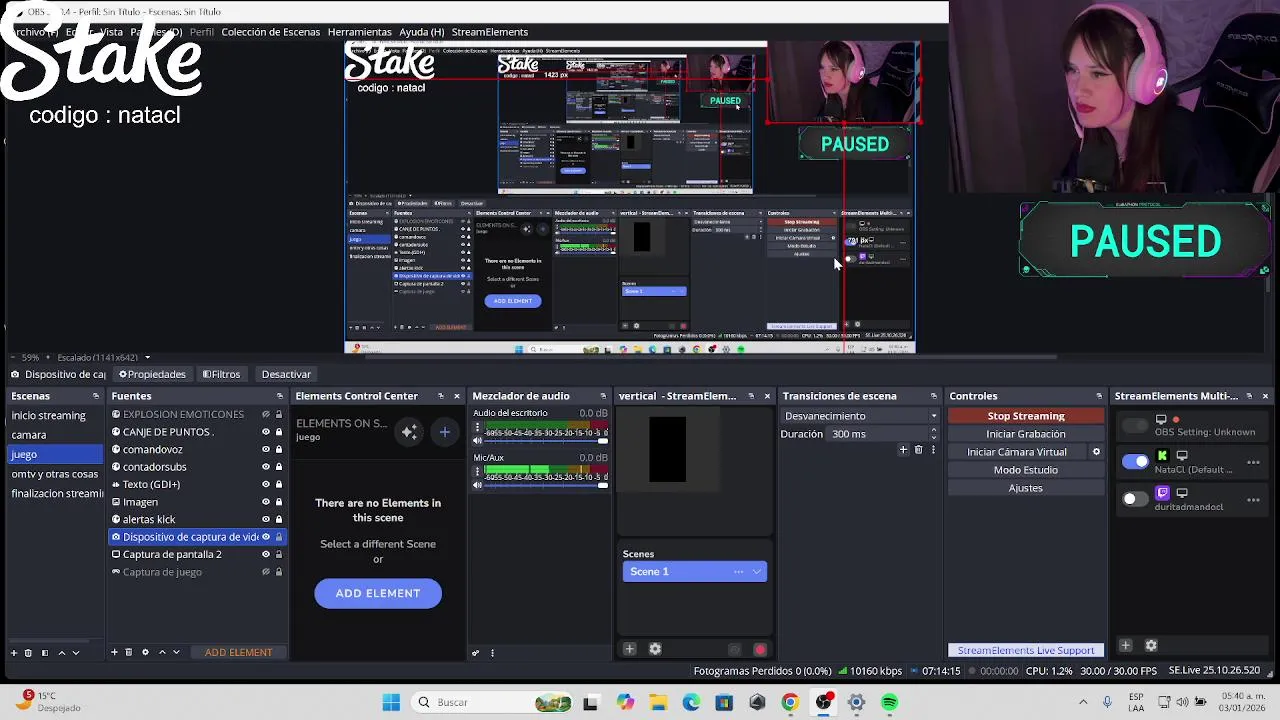Open the Windows Start menu
The height and width of the screenshot is (720, 1280).
pos(391,702)
